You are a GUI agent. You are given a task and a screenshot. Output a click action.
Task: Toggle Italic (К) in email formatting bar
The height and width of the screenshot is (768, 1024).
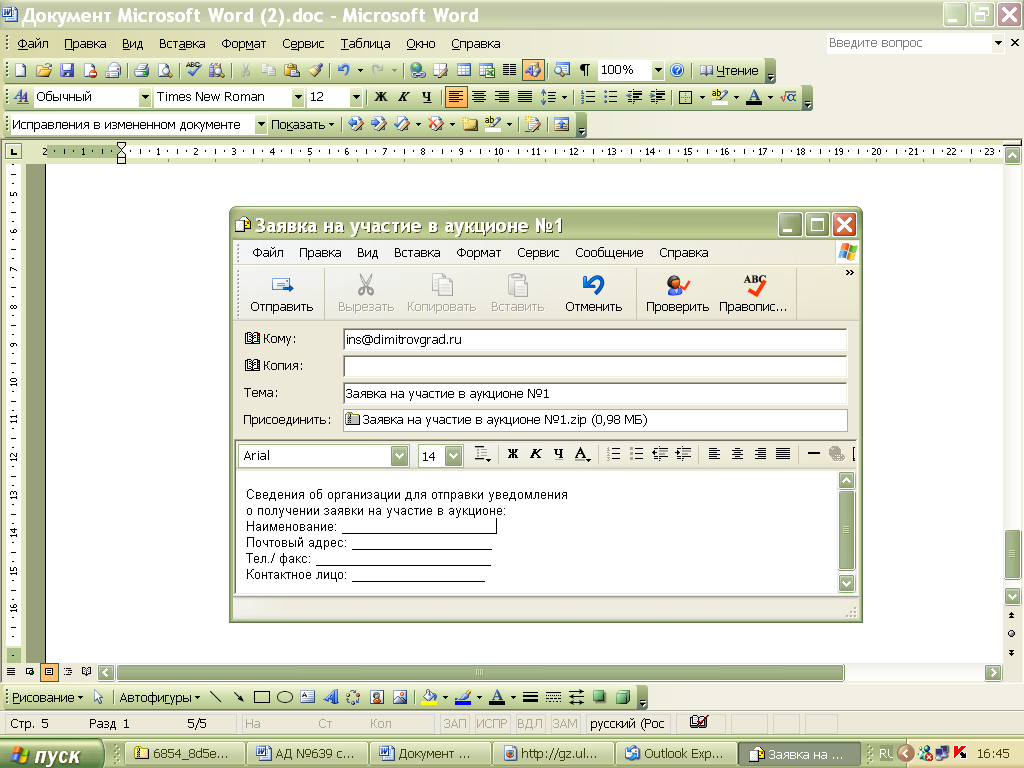tap(535, 455)
